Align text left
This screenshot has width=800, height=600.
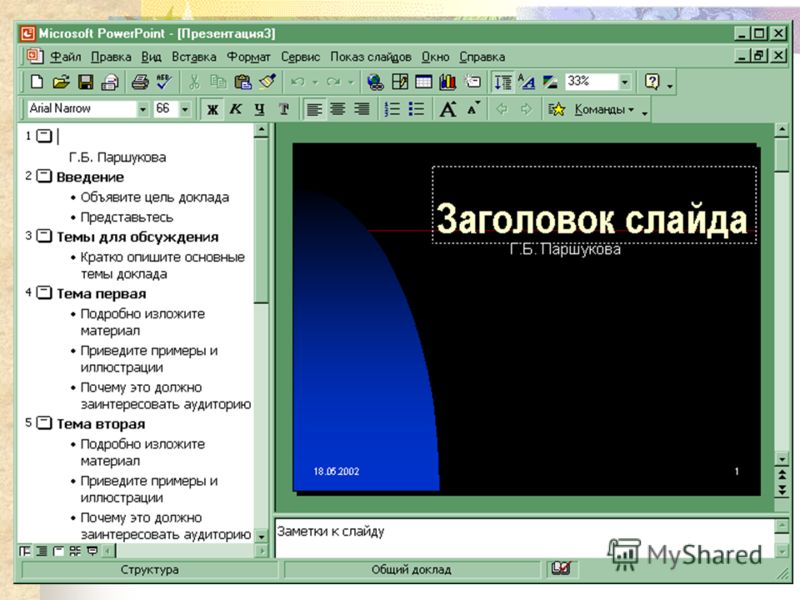click(314, 109)
